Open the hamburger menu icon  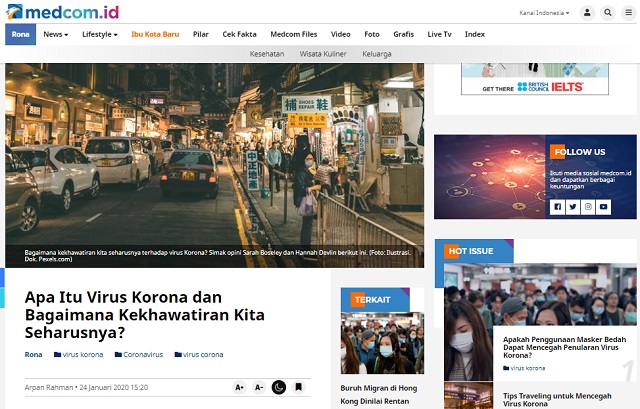click(627, 13)
